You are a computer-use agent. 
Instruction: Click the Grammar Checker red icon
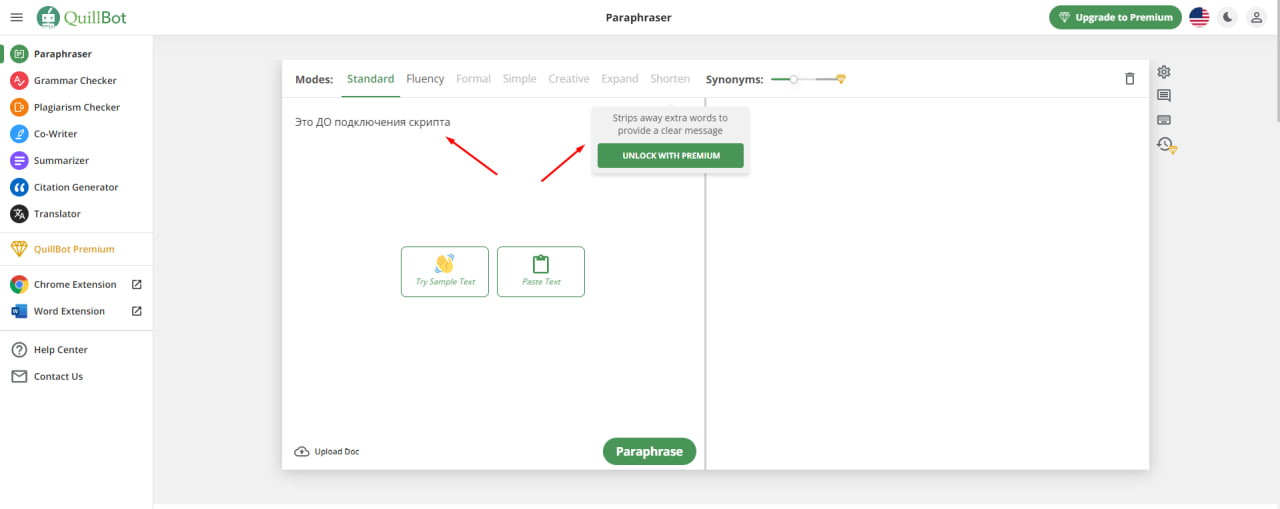[18, 81]
